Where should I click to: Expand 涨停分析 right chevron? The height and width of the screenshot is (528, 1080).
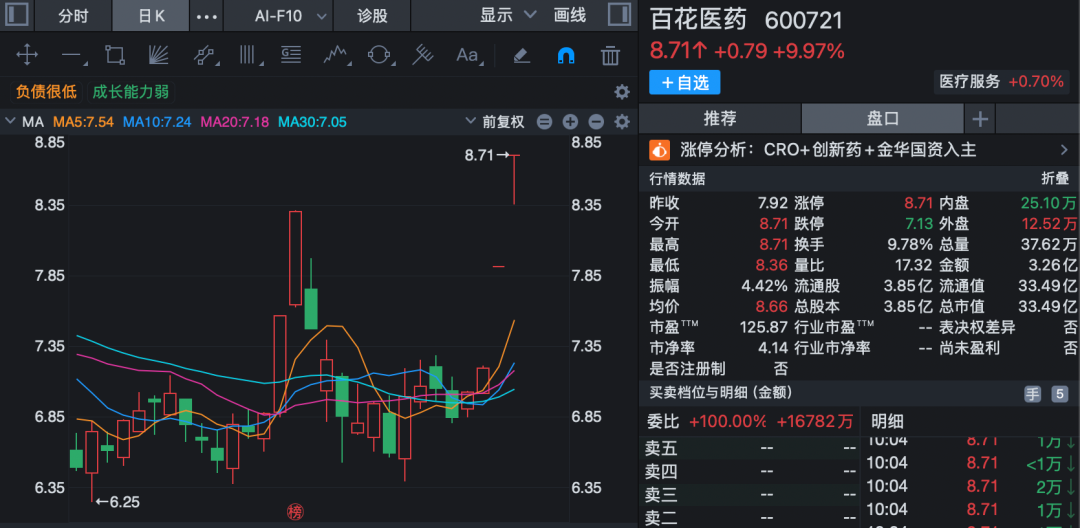click(1063, 149)
